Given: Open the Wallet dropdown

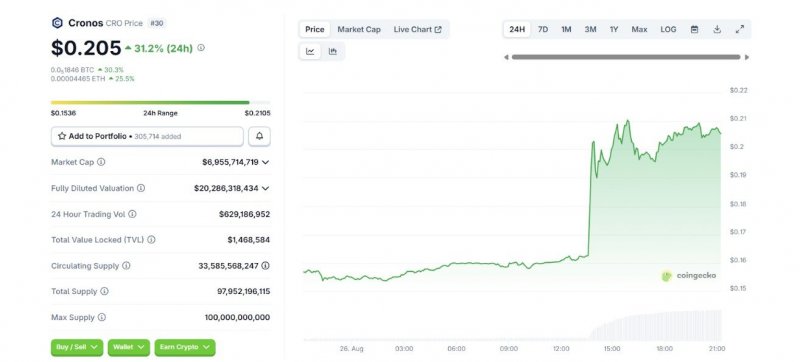Looking at the screenshot, I should coord(129,347).
